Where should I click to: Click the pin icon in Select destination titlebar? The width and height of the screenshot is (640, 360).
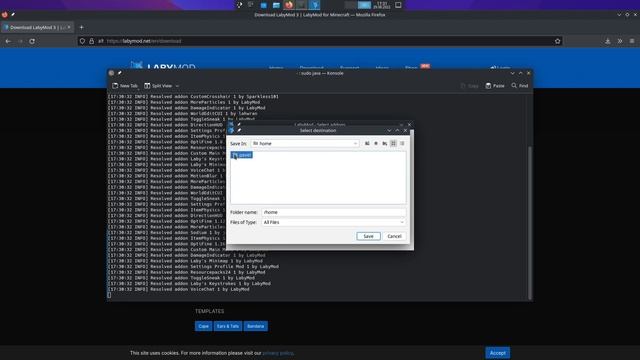(x=239, y=131)
